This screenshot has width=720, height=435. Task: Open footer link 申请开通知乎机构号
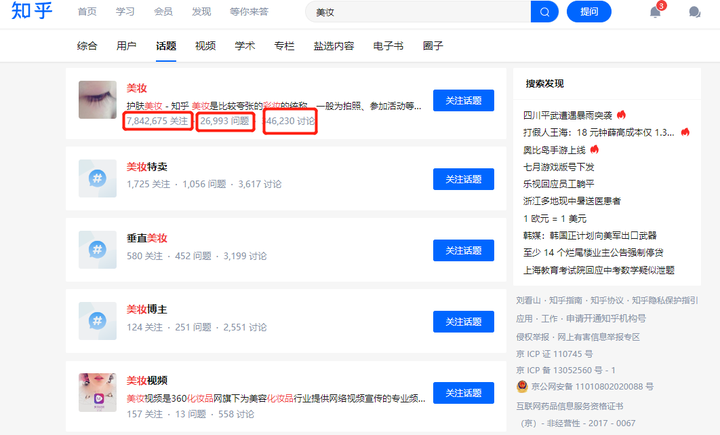(606, 318)
